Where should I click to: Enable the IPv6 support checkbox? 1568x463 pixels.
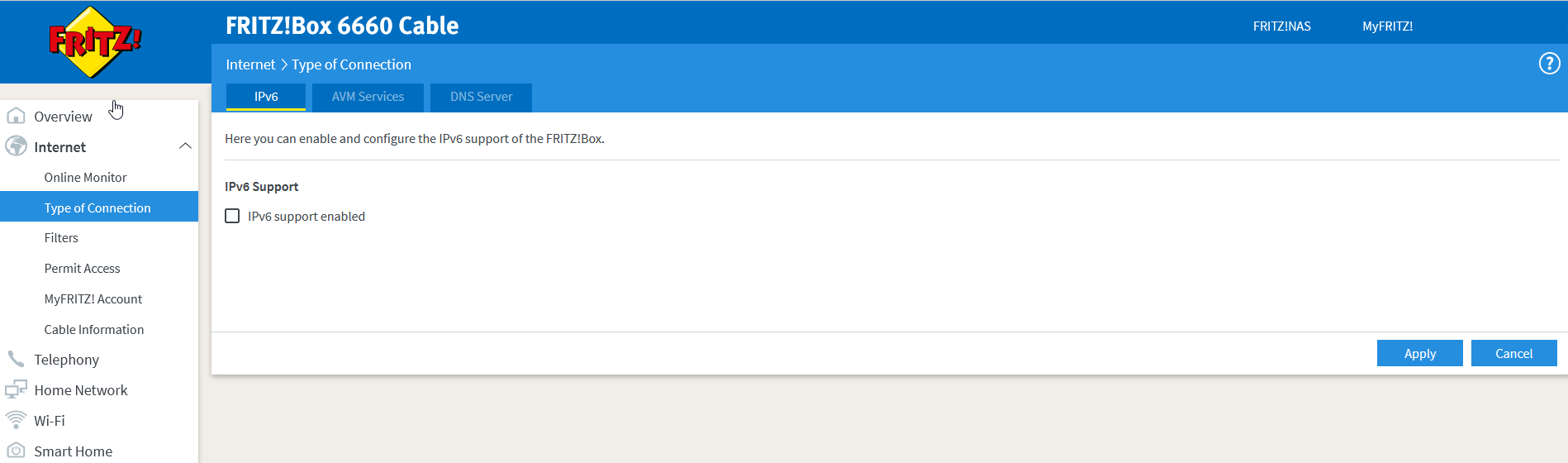[232, 216]
